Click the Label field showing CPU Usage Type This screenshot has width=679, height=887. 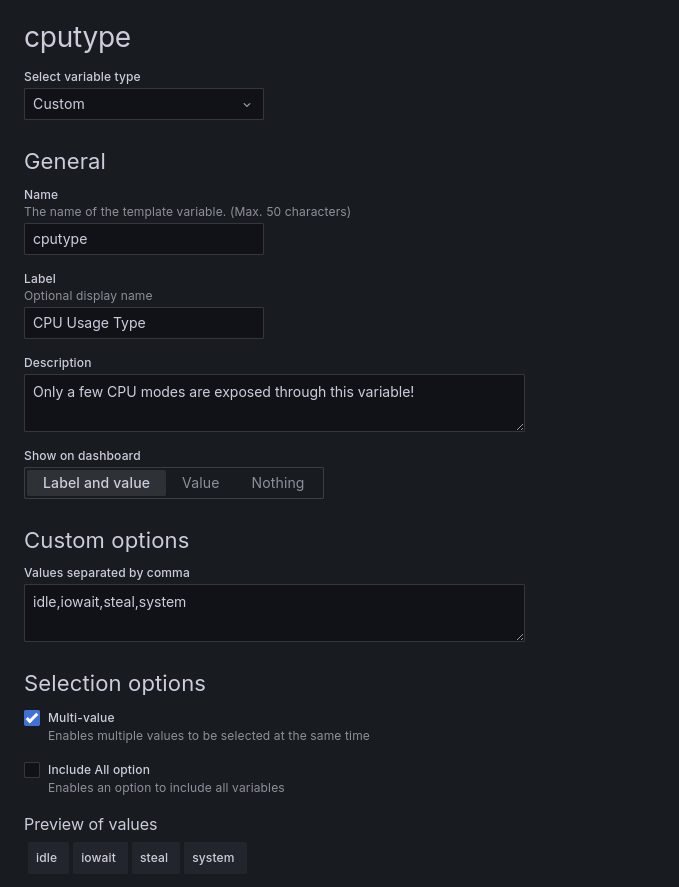coord(144,323)
